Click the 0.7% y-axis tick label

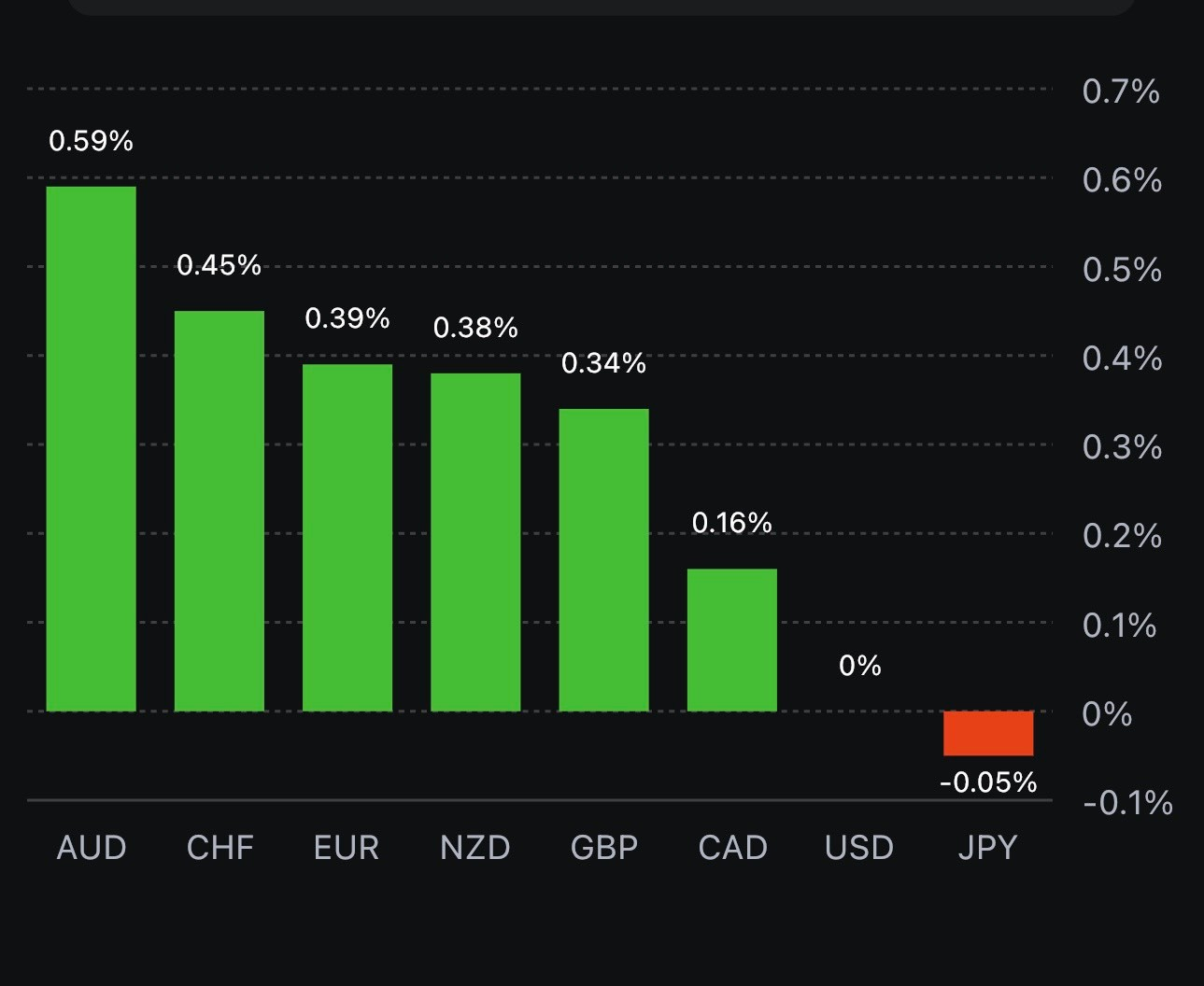(1121, 92)
